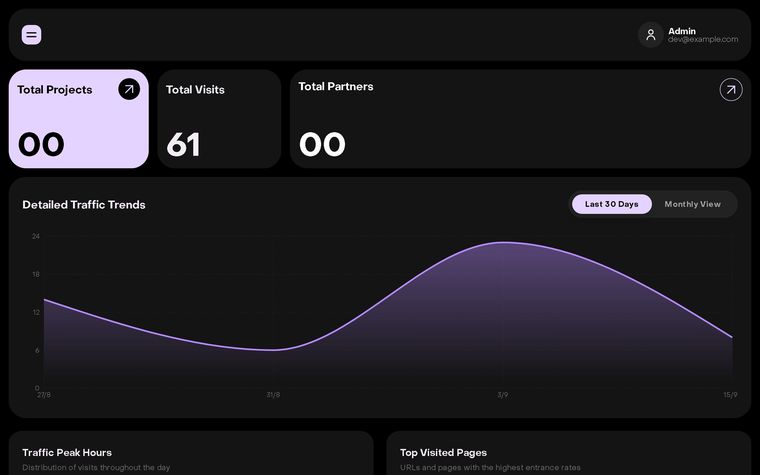Click the 27/8 date axis label

(x=44, y=395)
